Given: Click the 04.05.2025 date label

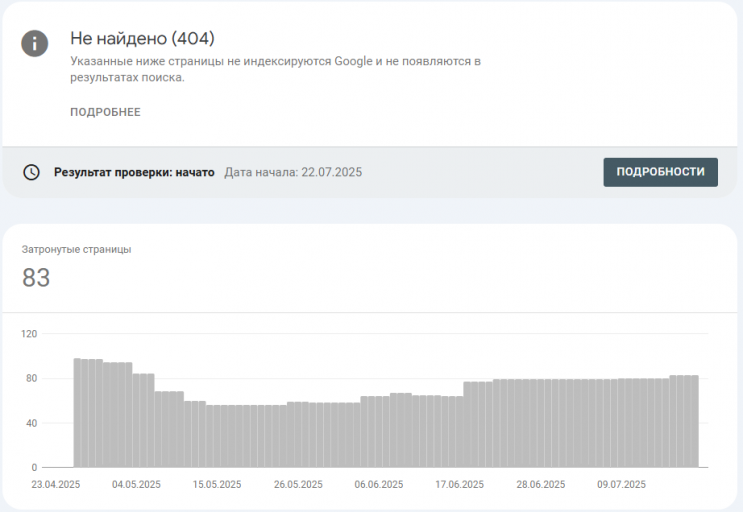Looking at the screenshot, I should click(x=136, y=485).
